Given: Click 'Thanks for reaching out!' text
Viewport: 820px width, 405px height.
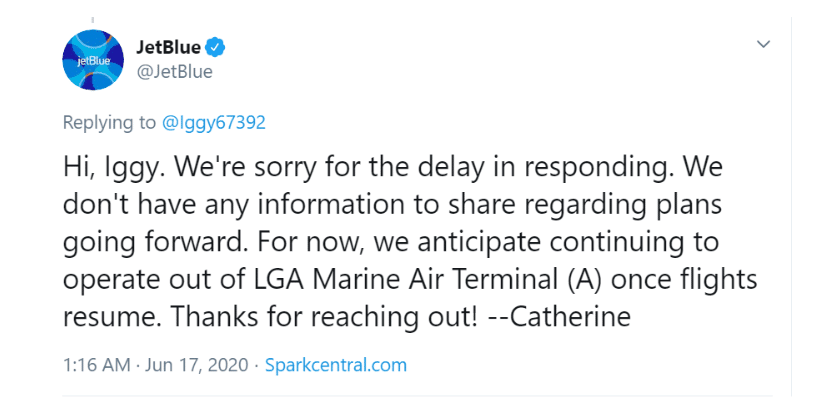Looking at the screenshot, I should click(x=324, y=317).
